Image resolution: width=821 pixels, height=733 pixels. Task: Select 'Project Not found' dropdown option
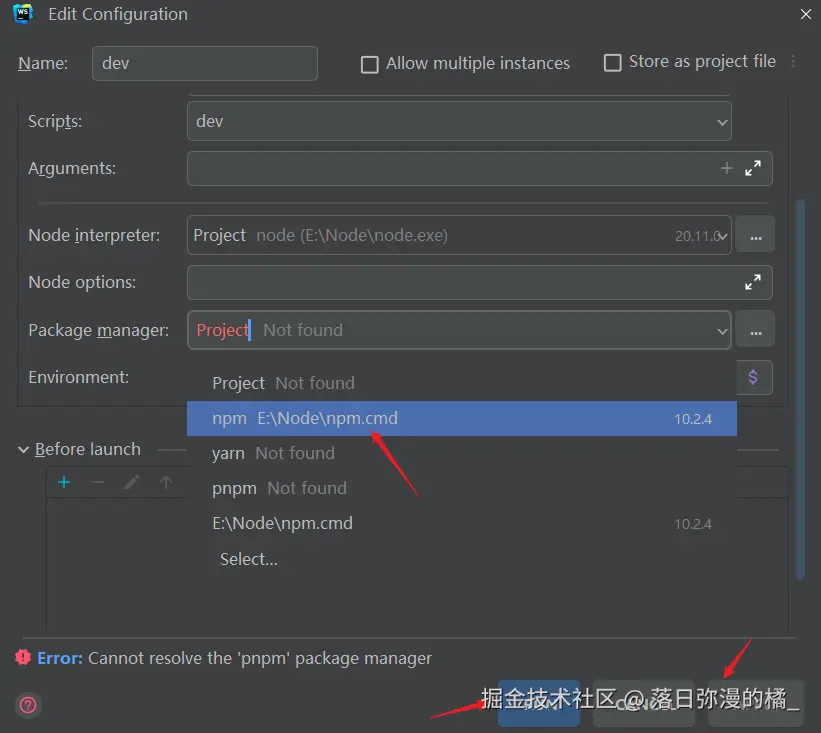click(x=461, y=383)
